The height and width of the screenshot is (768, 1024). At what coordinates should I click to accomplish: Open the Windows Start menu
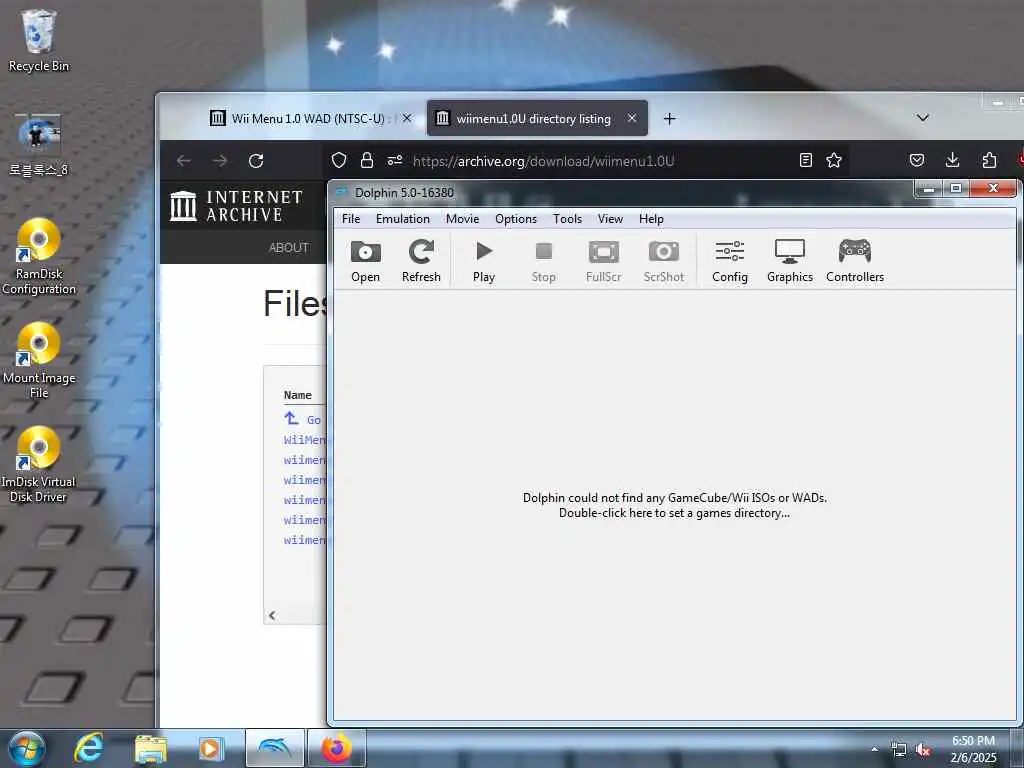point(27,748)
